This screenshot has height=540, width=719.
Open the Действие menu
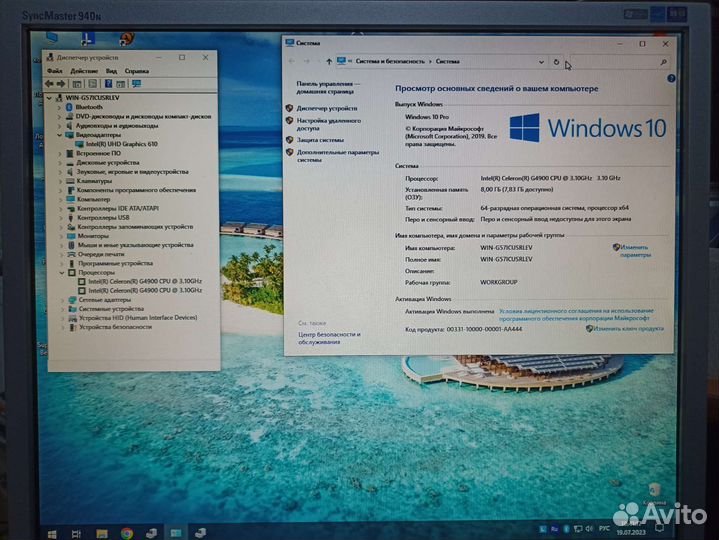pyautogui.click(x=84, y=71)
